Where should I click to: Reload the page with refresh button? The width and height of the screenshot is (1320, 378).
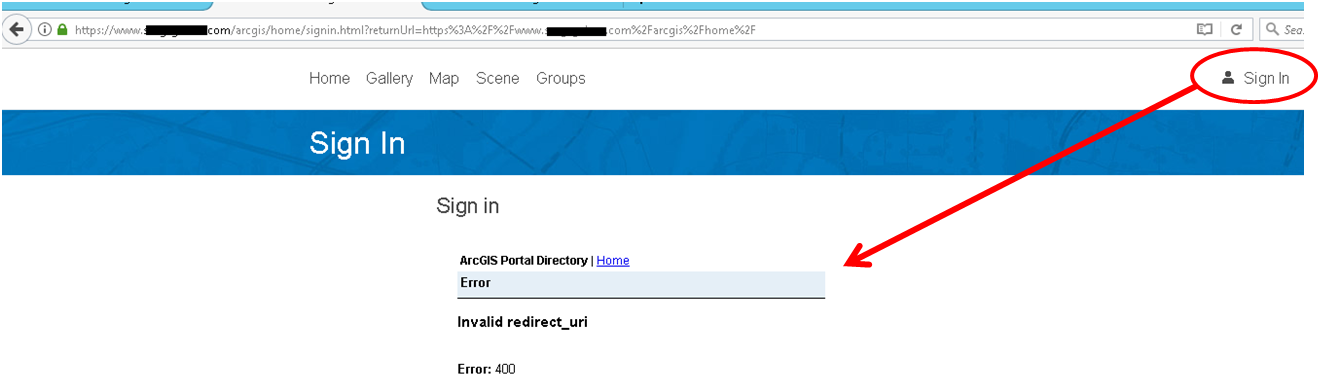pos(1236,30)
